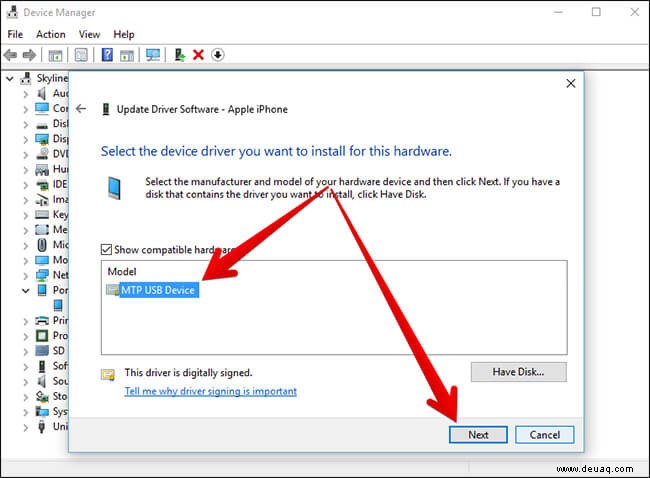Open the View menu

click(90, 34)
